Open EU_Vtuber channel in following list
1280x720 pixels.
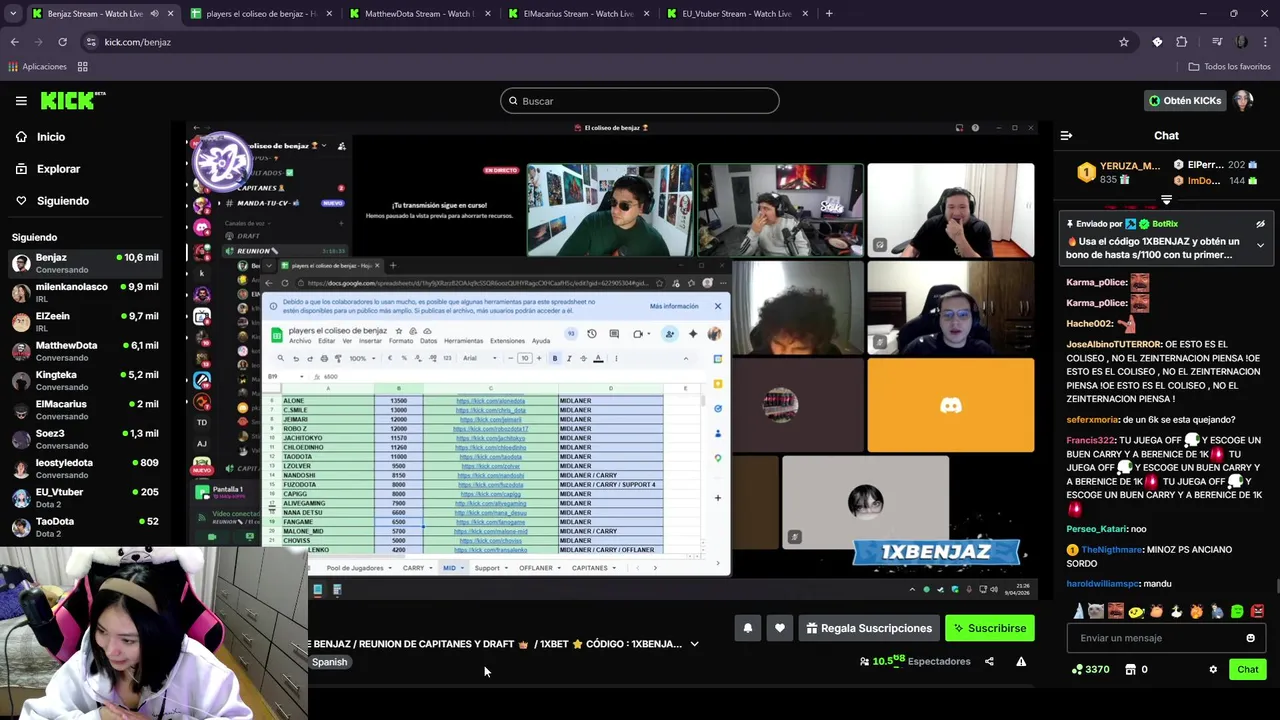point(85,497)
